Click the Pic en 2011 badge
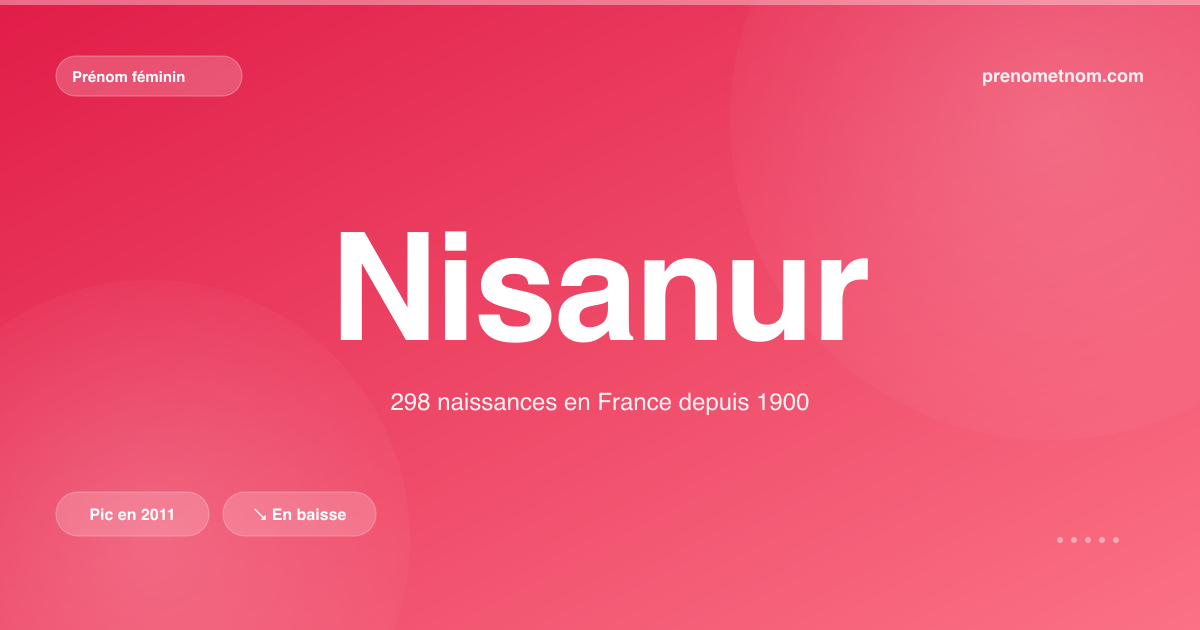This screenshot has height=630, width=1200. pos(132,514)
